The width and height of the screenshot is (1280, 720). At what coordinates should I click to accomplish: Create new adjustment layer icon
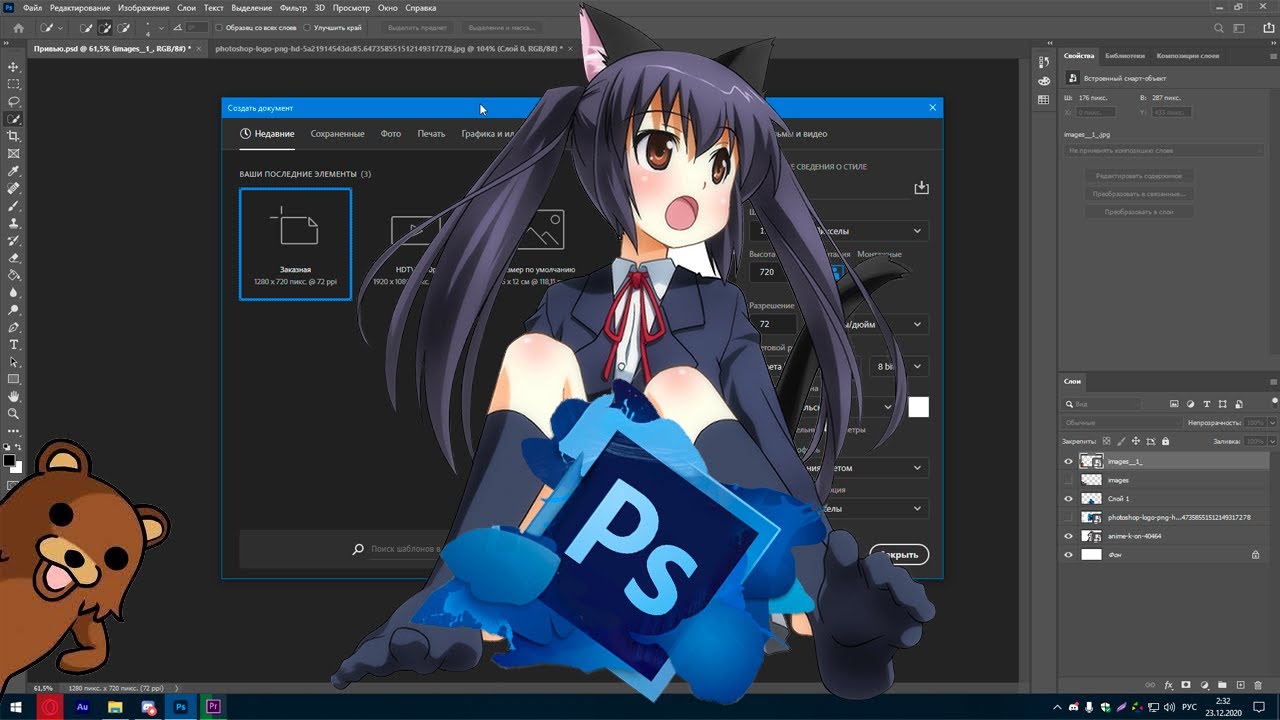tap(1204, 685)
